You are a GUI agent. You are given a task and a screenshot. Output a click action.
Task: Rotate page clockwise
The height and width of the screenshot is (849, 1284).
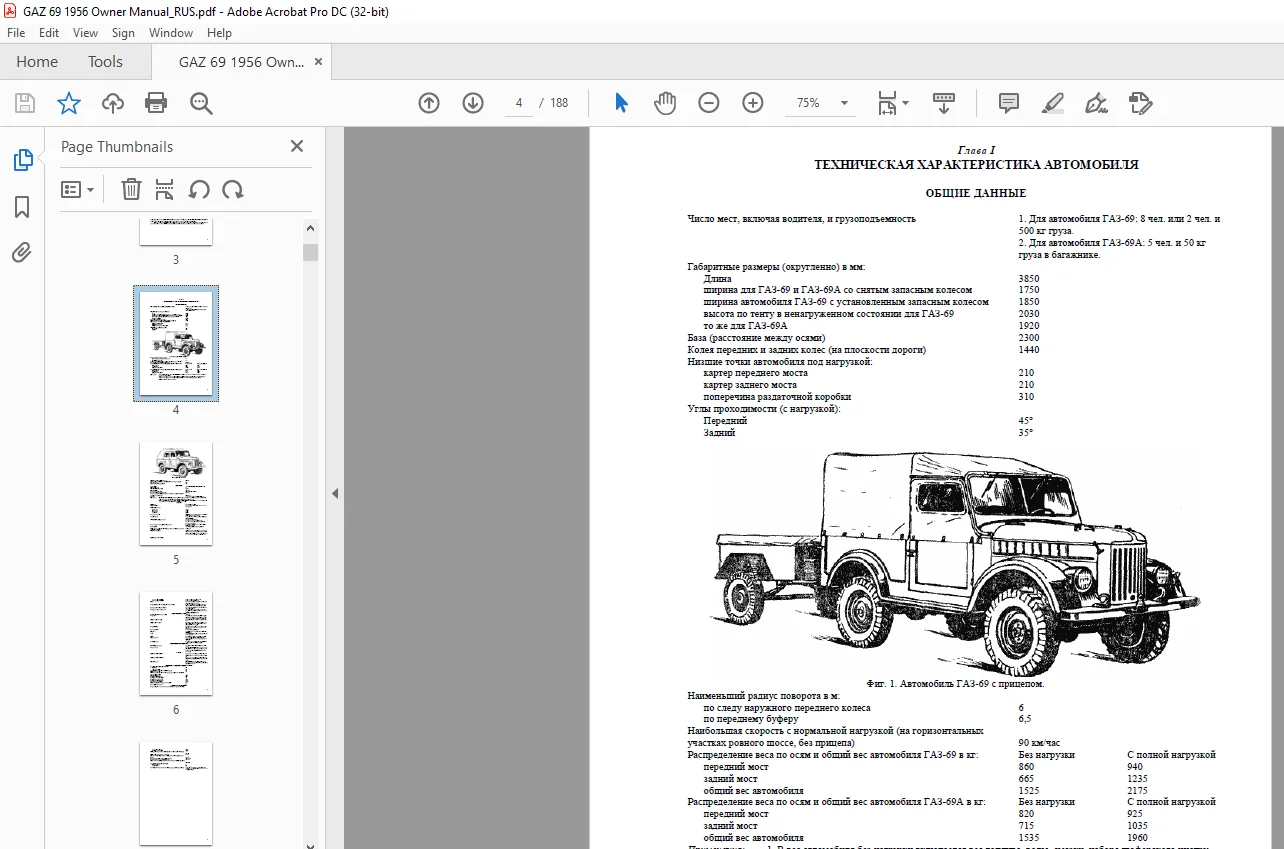coord(233,189)
